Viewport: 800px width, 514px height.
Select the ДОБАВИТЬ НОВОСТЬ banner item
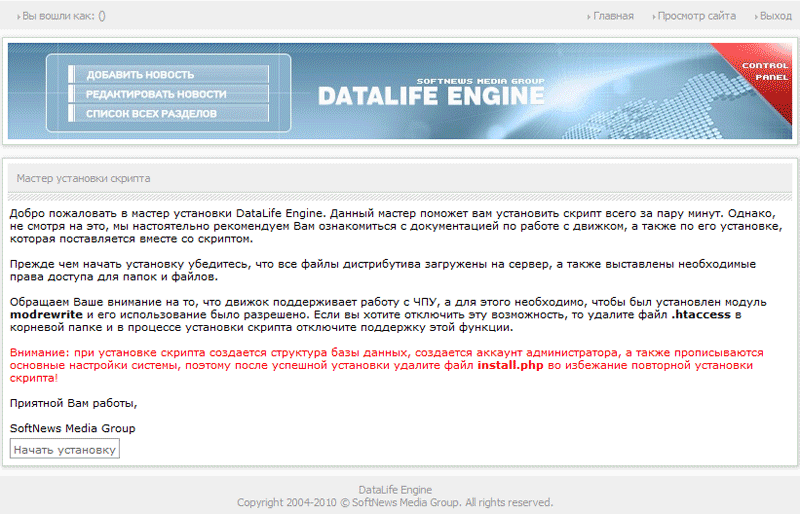[168, 75]
